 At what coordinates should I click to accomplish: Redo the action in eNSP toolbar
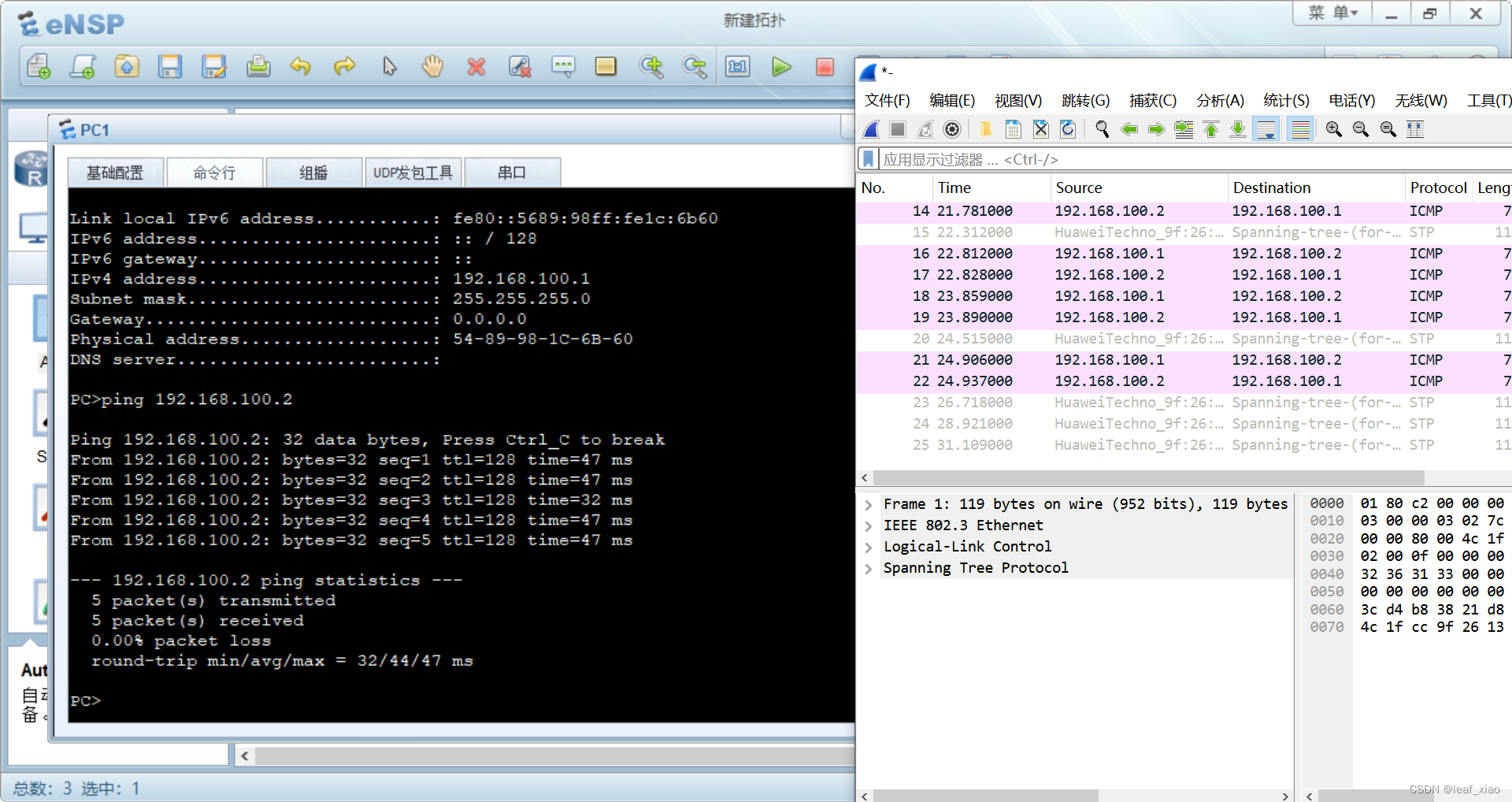(344, 67)
